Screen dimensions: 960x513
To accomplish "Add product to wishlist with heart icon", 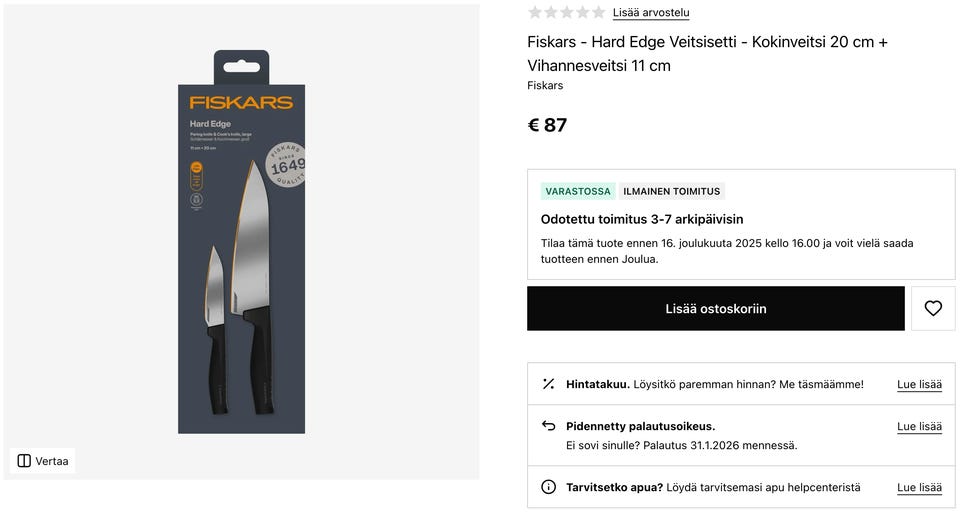I will point(933,308).
